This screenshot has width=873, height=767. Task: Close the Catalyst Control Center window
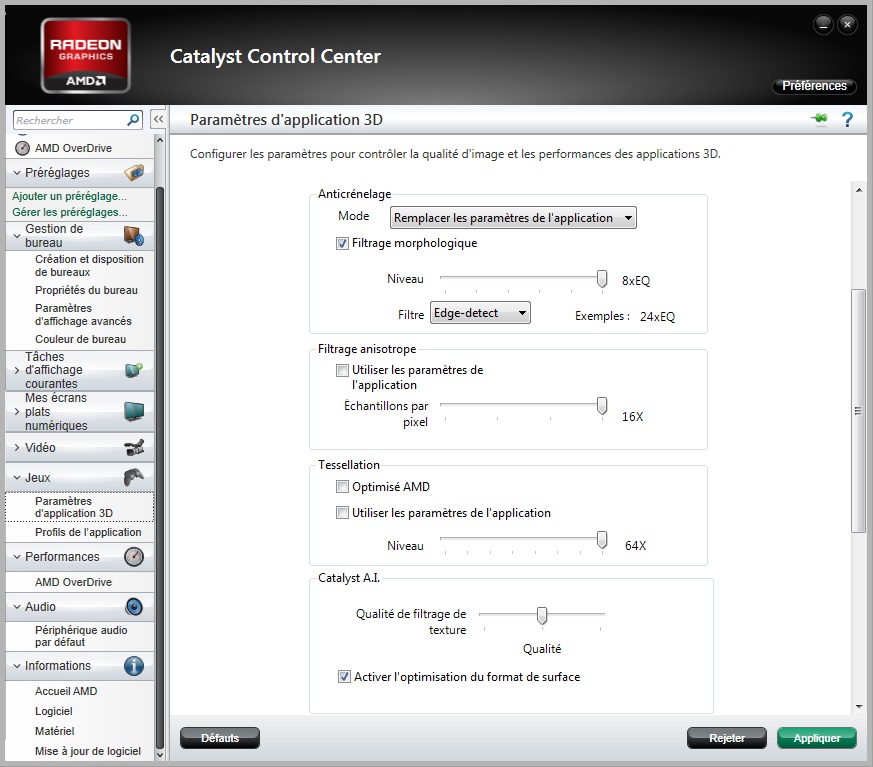847,24
